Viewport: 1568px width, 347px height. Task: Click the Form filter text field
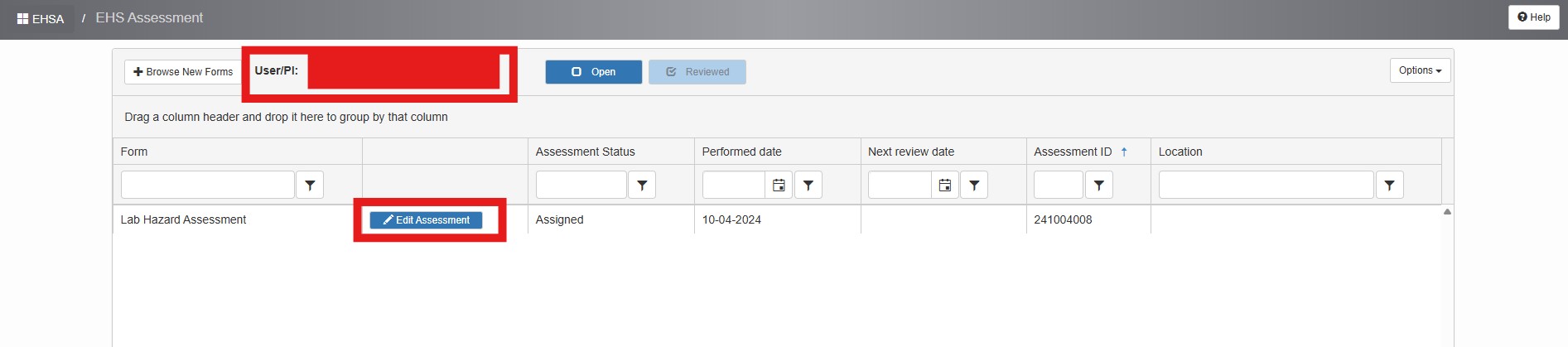coord(208,185)
